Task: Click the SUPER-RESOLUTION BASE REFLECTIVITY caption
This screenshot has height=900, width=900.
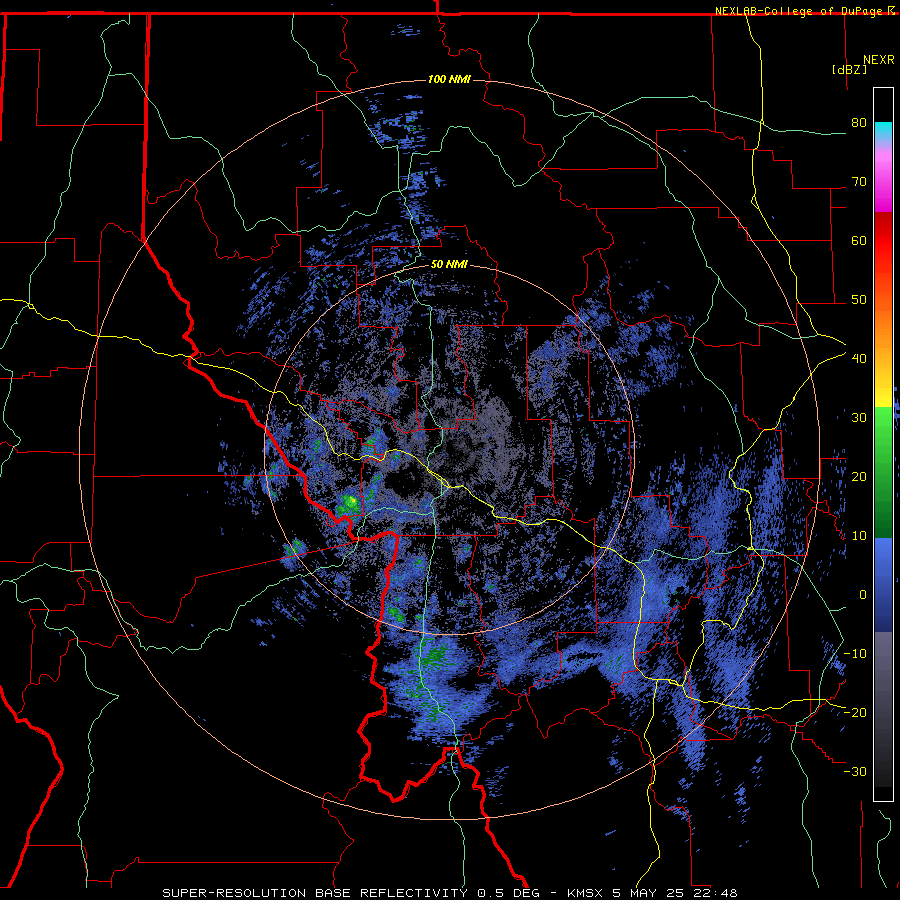Action: point(315,893)
